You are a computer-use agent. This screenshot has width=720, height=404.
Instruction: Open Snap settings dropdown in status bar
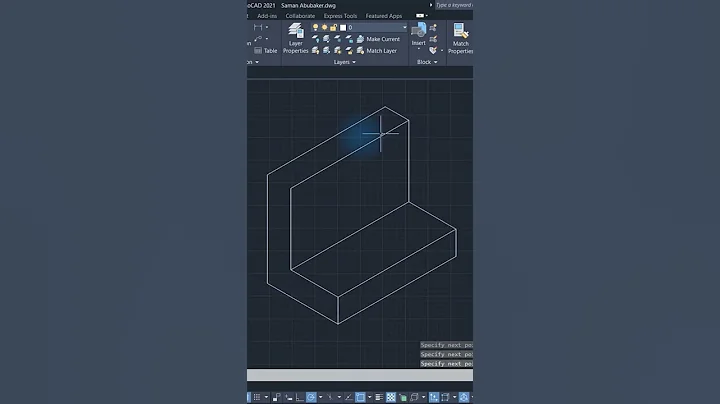click(x=266, y=397)
